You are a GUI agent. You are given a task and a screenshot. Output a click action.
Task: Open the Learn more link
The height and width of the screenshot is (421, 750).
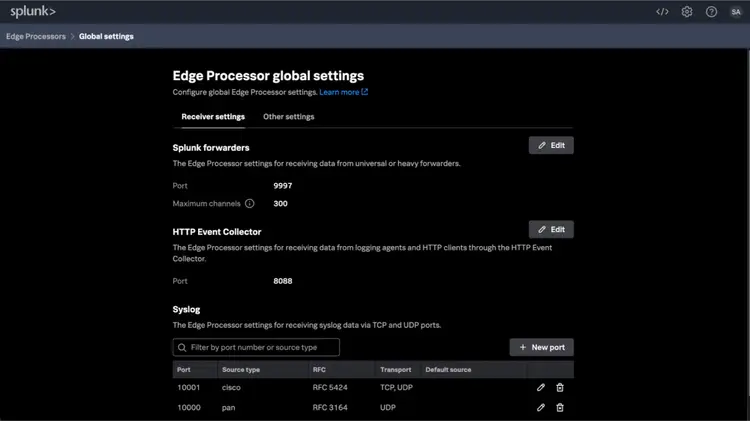click(343, 92)
